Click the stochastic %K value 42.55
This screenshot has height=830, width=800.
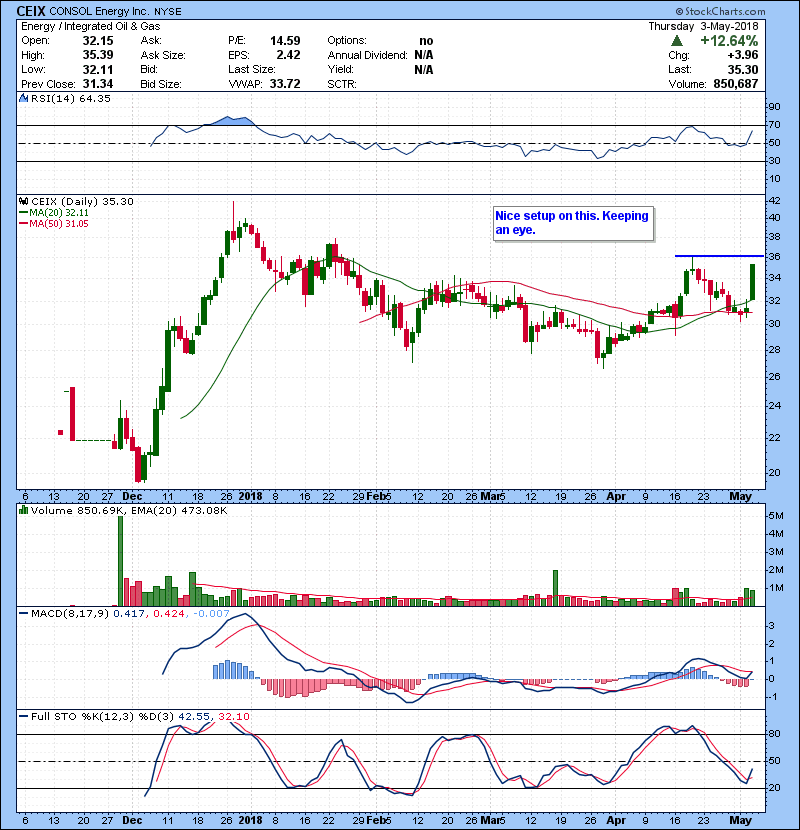pos(194,717)
